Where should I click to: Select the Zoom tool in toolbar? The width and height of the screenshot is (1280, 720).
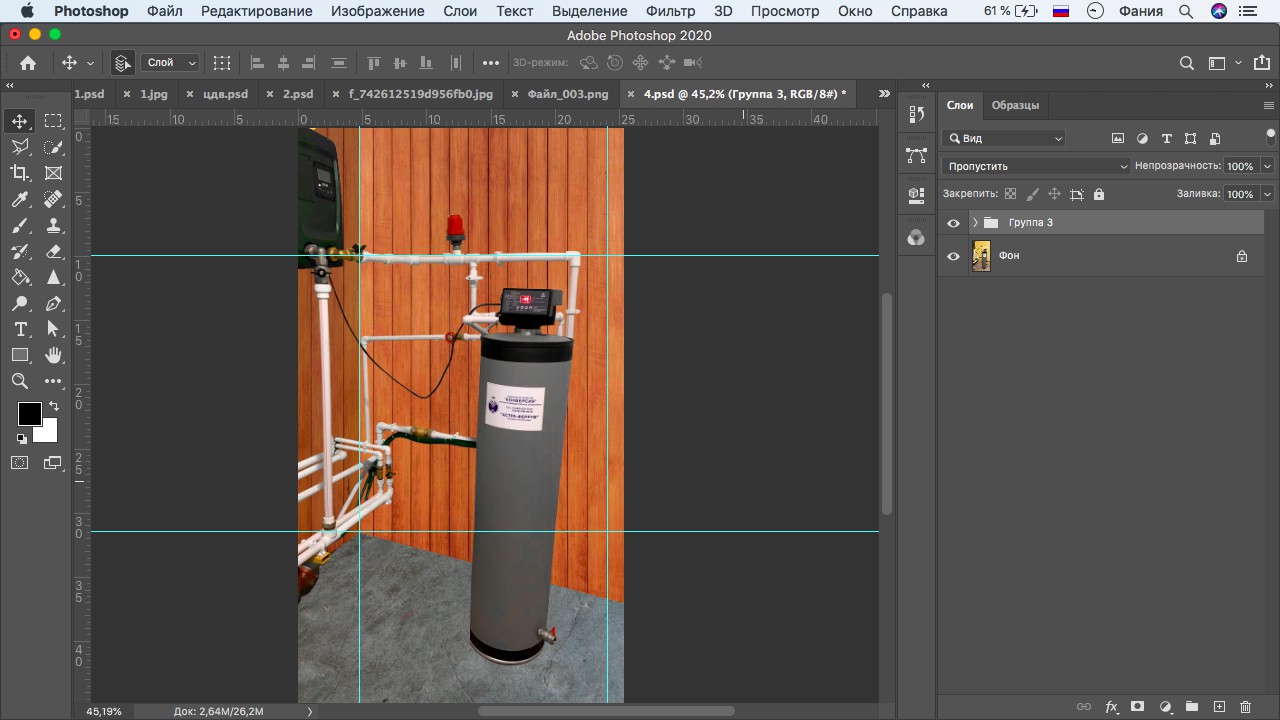click(x=20, y=381)
